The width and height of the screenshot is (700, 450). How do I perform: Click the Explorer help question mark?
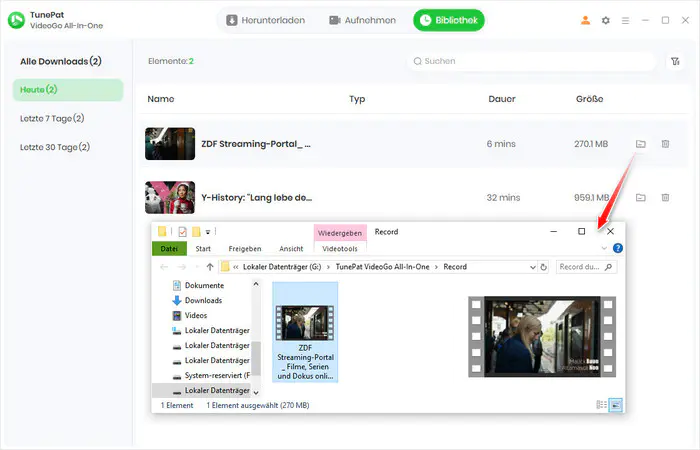point(618,248)
